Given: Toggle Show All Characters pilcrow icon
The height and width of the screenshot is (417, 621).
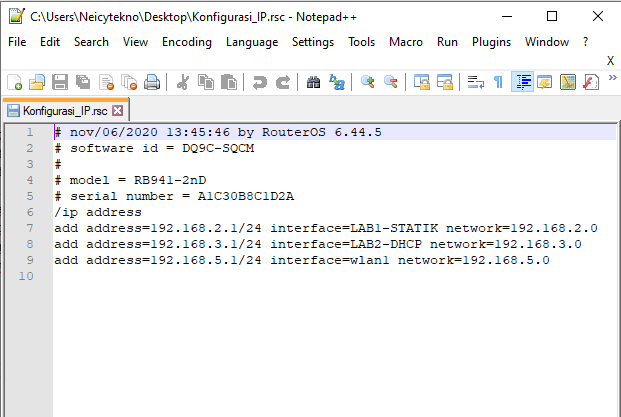Looking at the screenshot, I should point(499,82).
